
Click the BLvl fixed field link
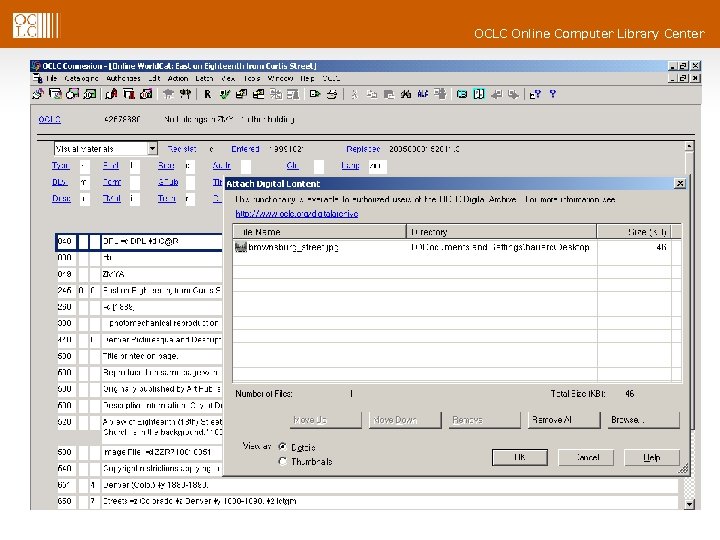60,182
